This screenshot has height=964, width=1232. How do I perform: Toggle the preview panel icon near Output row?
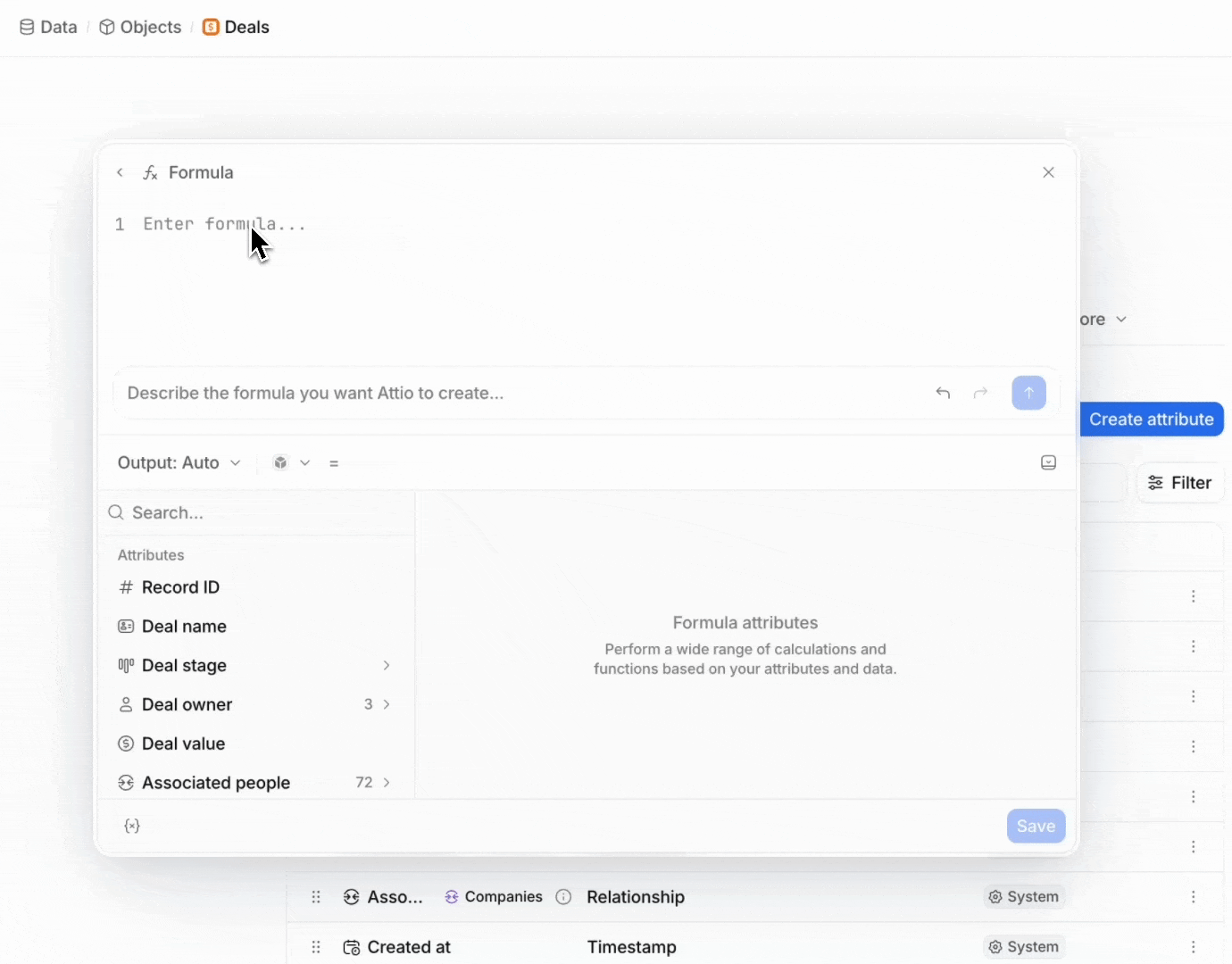pos(1048,462)
